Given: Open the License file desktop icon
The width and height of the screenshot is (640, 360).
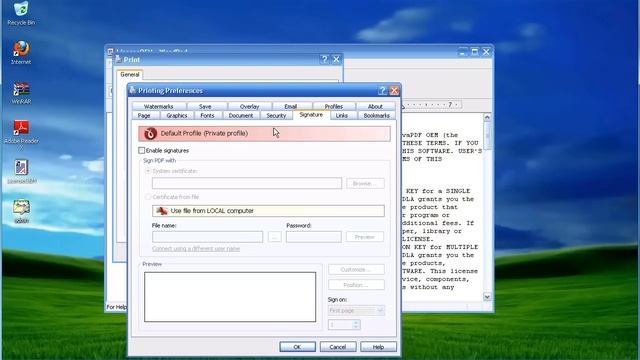Looking at the screenshot, I should (x=21, y=171).
